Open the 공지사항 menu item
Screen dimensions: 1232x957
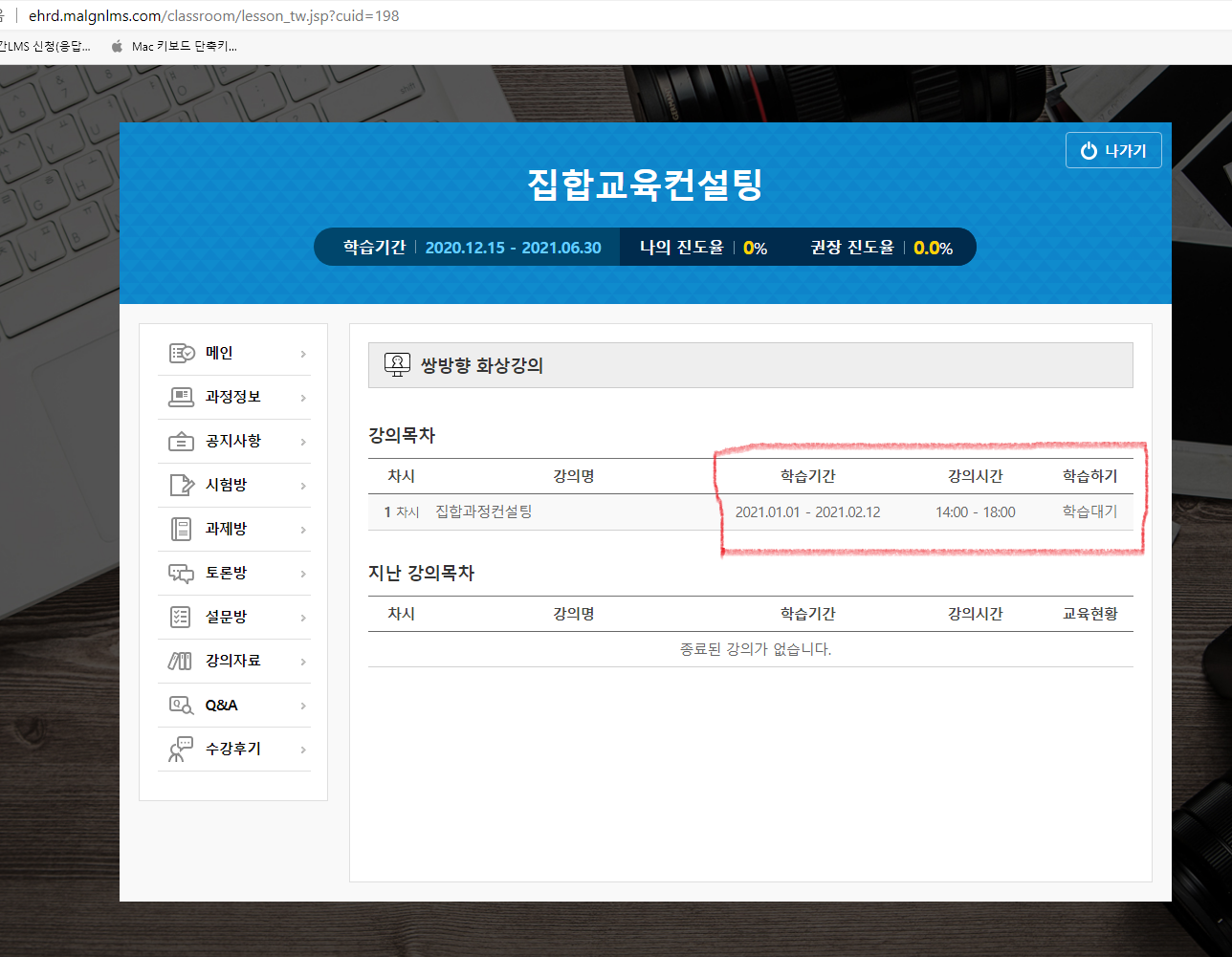[x=233, y=441]
